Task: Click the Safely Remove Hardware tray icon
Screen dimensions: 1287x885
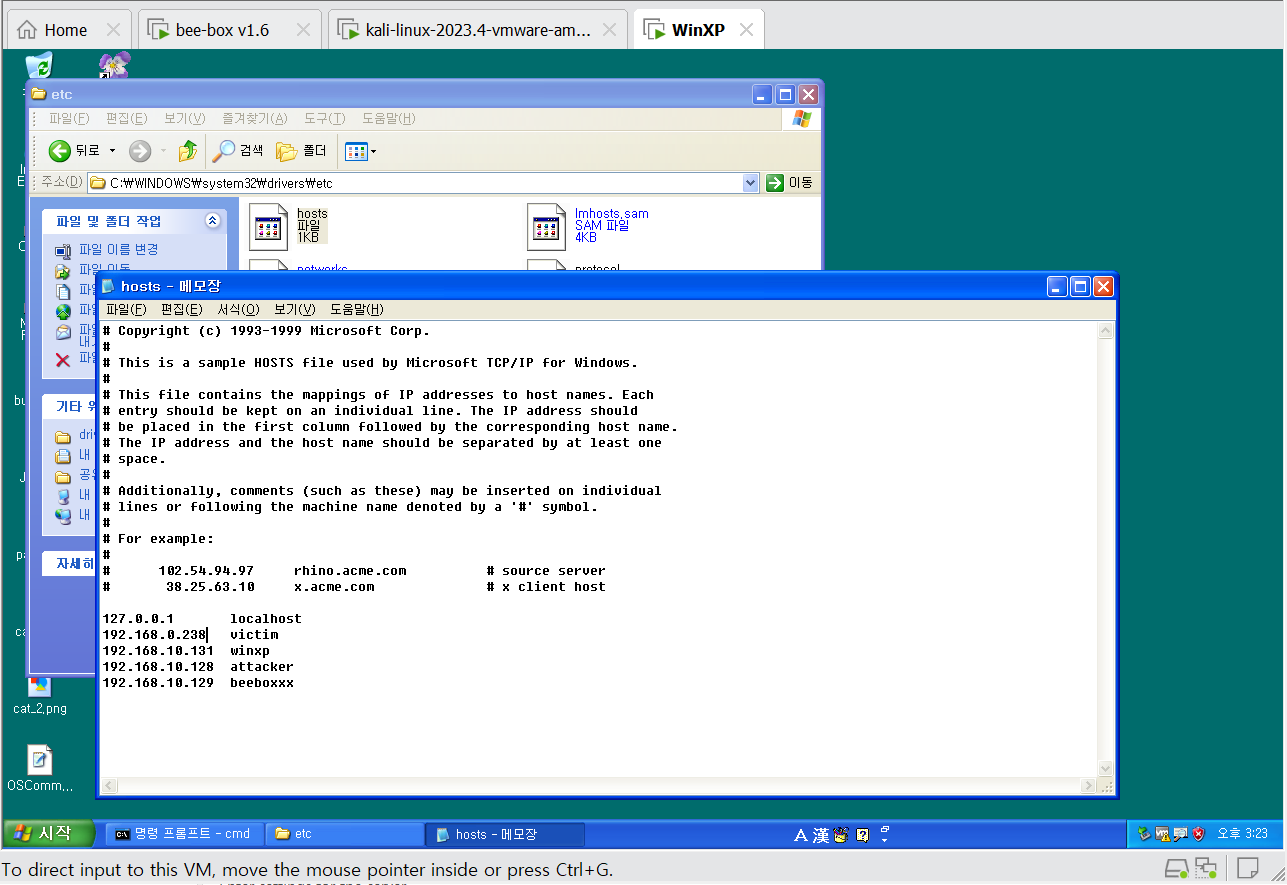Action: pyautogui.click(x=1145, y=834)
